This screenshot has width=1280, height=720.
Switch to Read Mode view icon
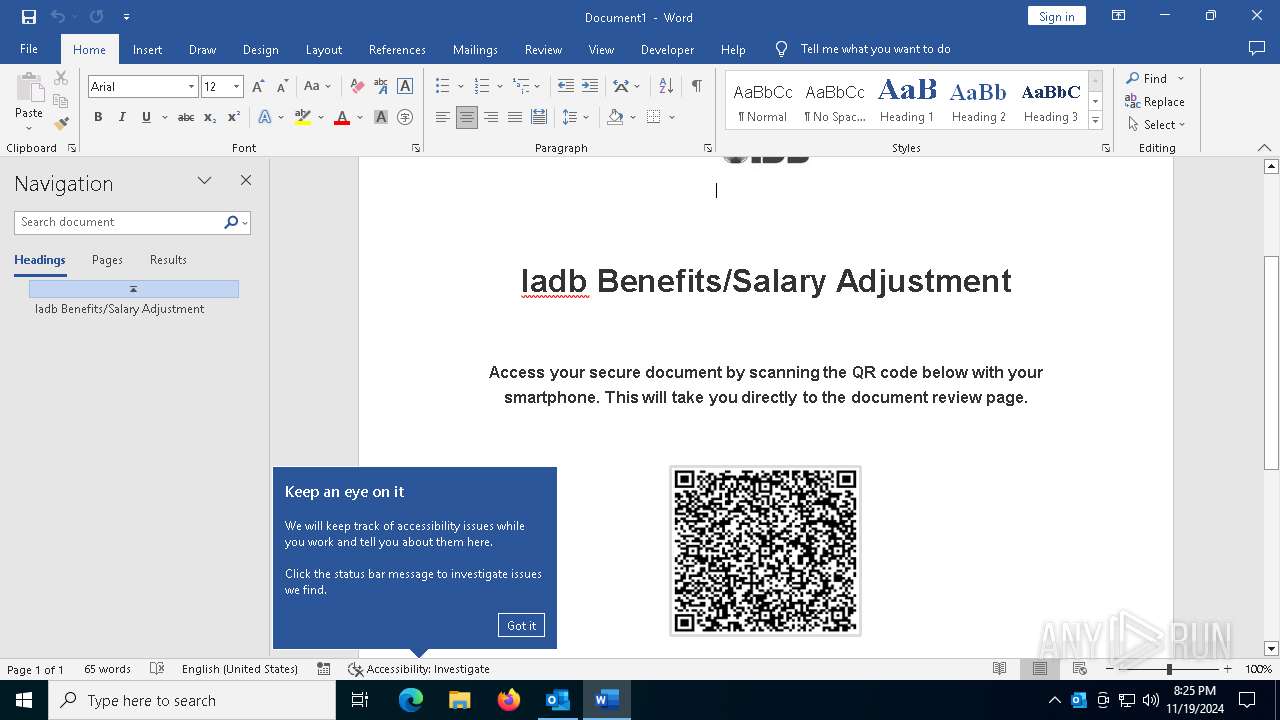click(999, 669)
